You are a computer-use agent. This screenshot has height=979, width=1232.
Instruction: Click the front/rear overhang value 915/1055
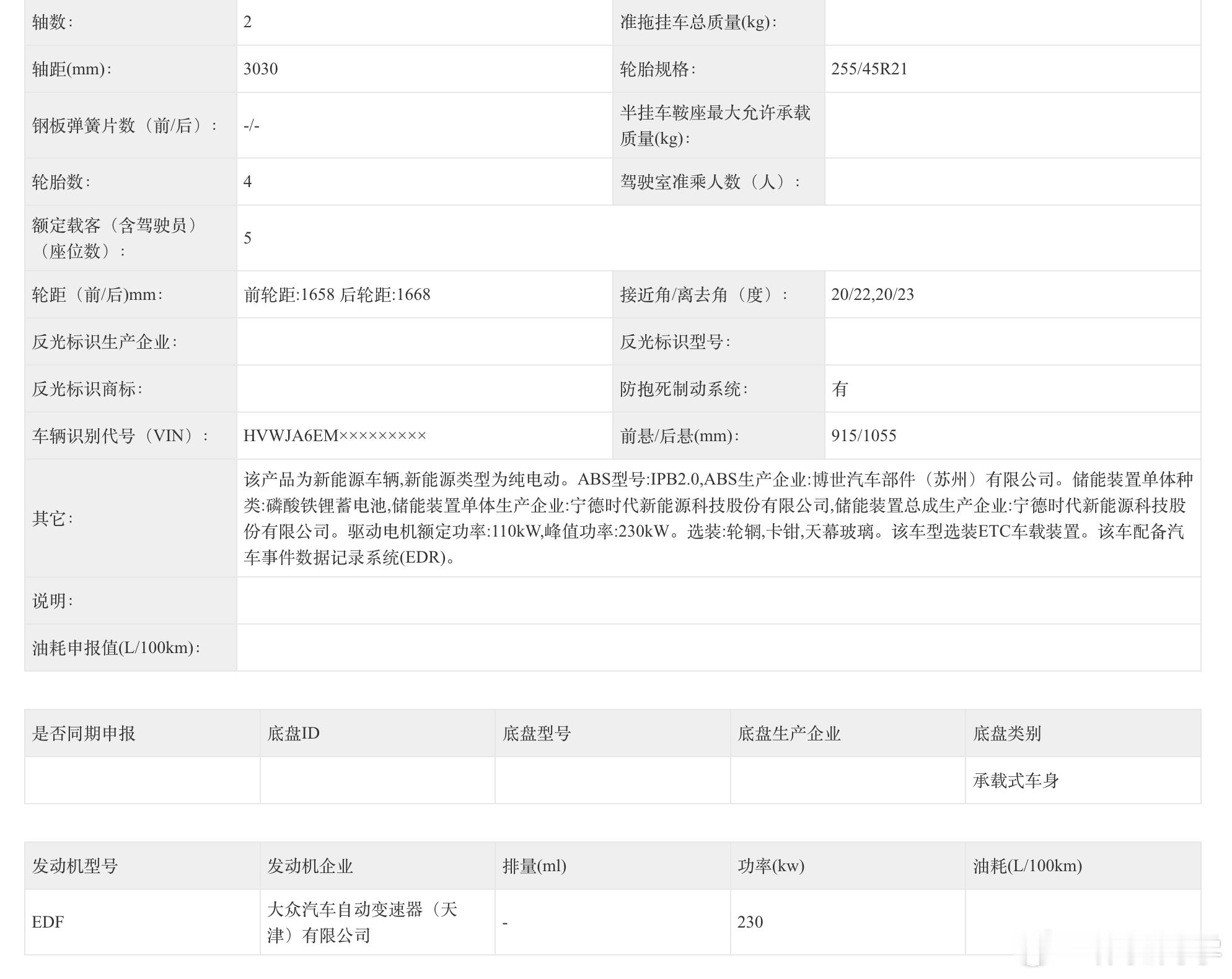pos(863,436)
